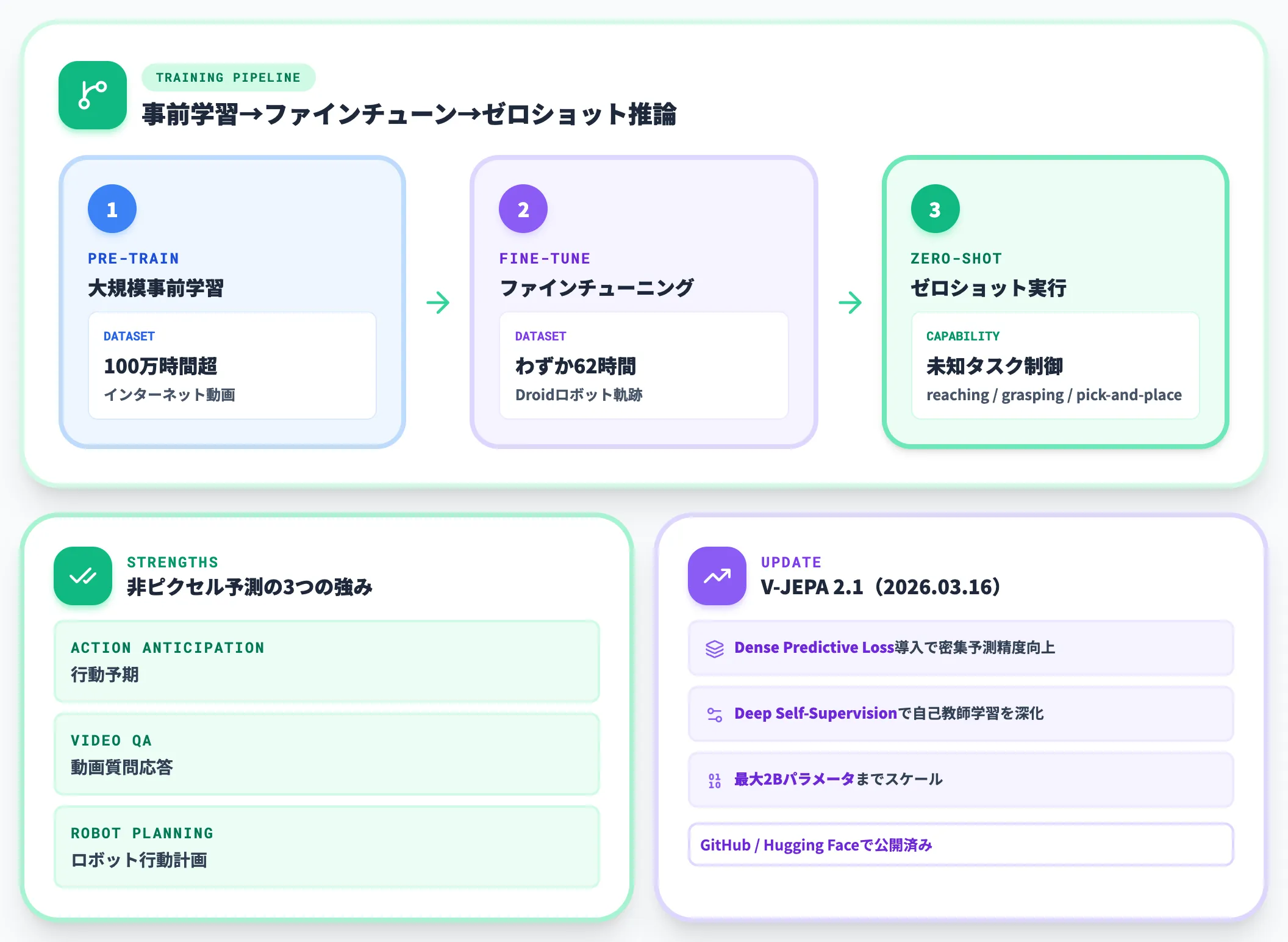Click the double-checkmark Strengths icon

click(83, 576)
